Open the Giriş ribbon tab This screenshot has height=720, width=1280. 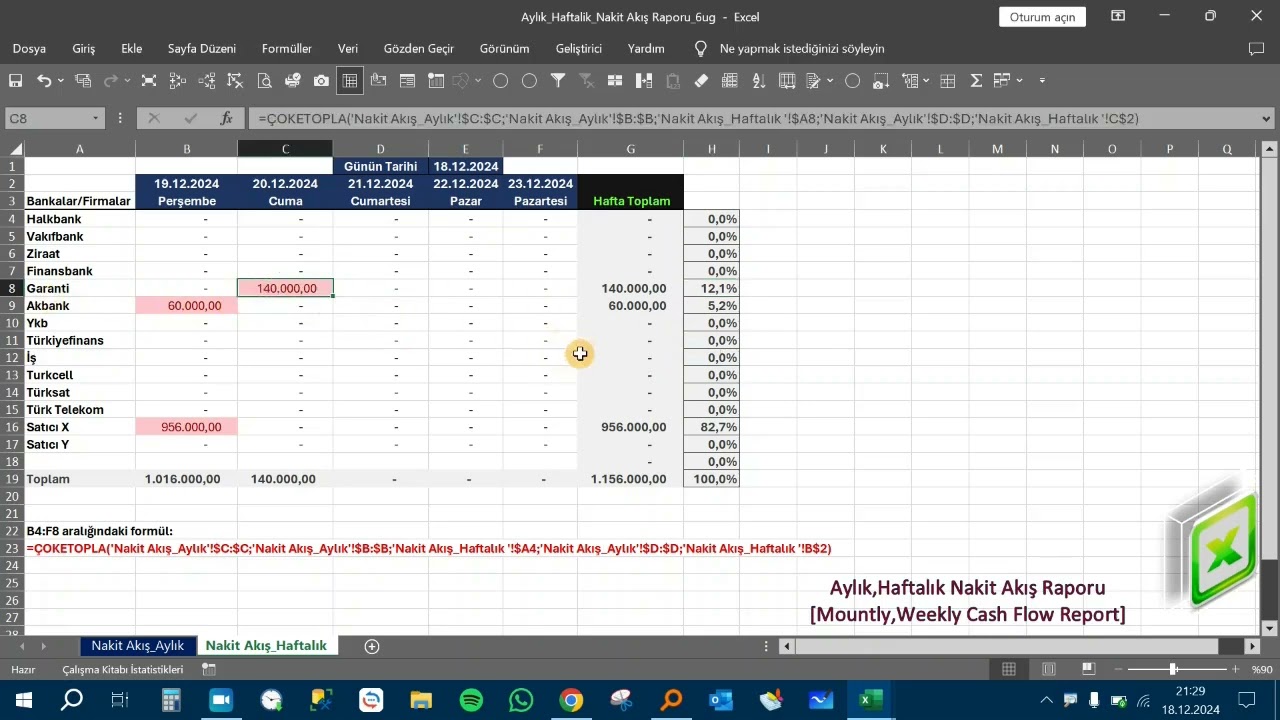[x=84, y=48]
